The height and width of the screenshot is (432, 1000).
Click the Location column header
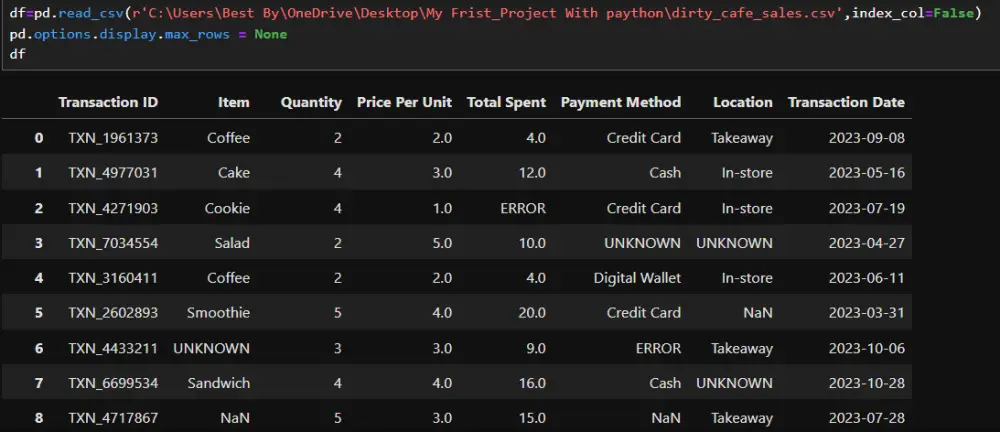click(x=742, y=102)
